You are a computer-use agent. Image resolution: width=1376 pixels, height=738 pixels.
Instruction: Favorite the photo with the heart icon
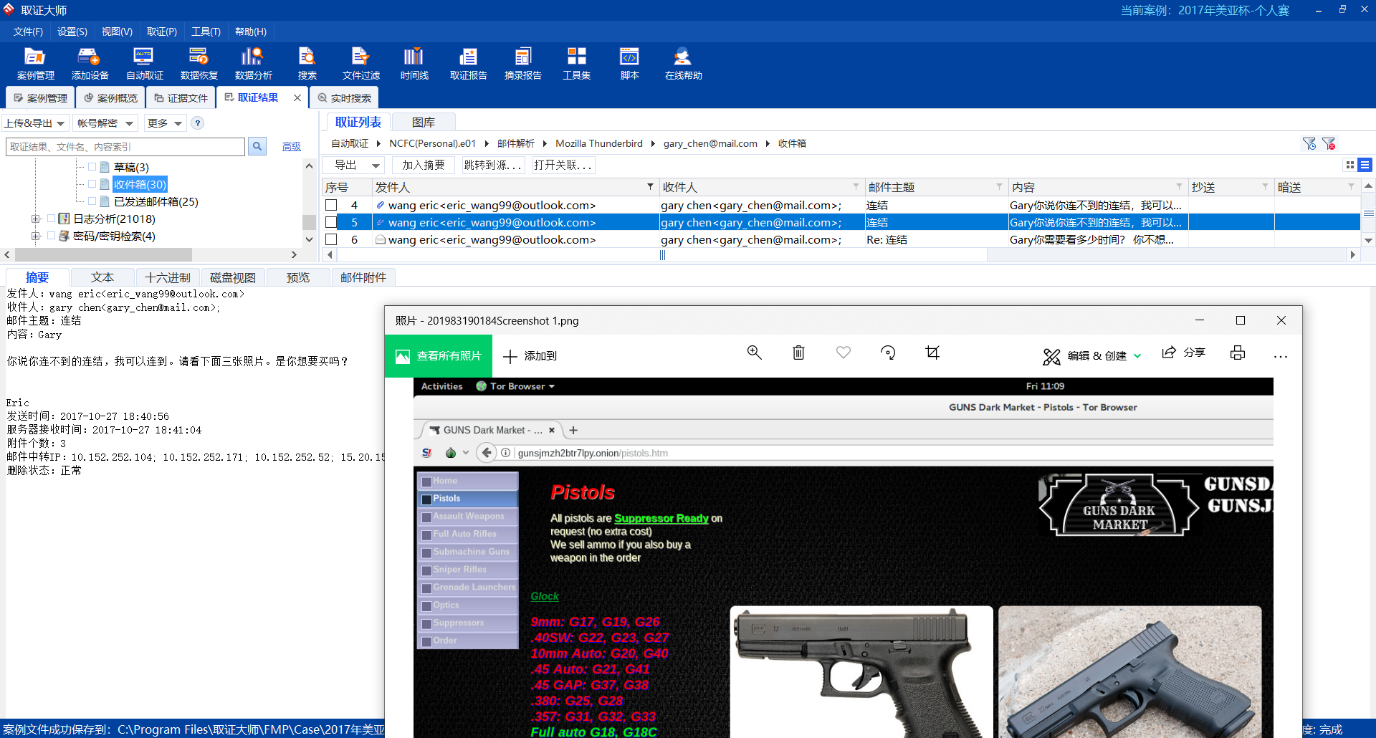click(843, 353)
